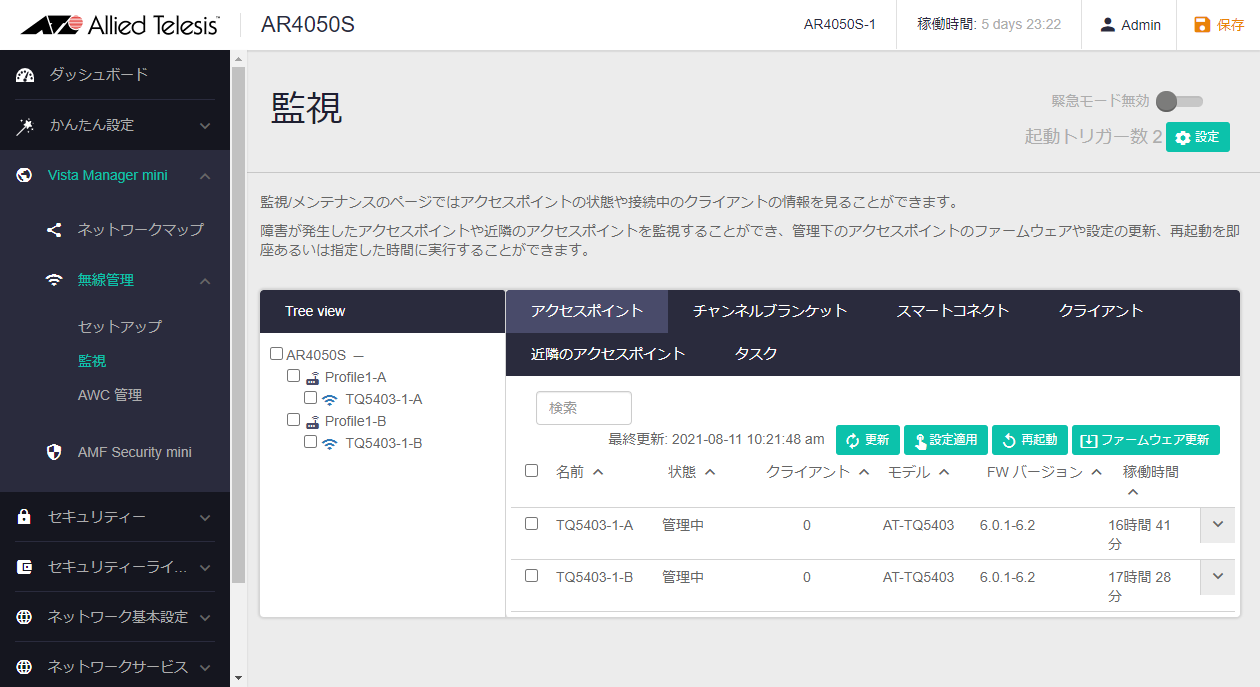Click the orange save disk icon
This screenshot has width=1260, height=687.
[x=1202, y=25]
